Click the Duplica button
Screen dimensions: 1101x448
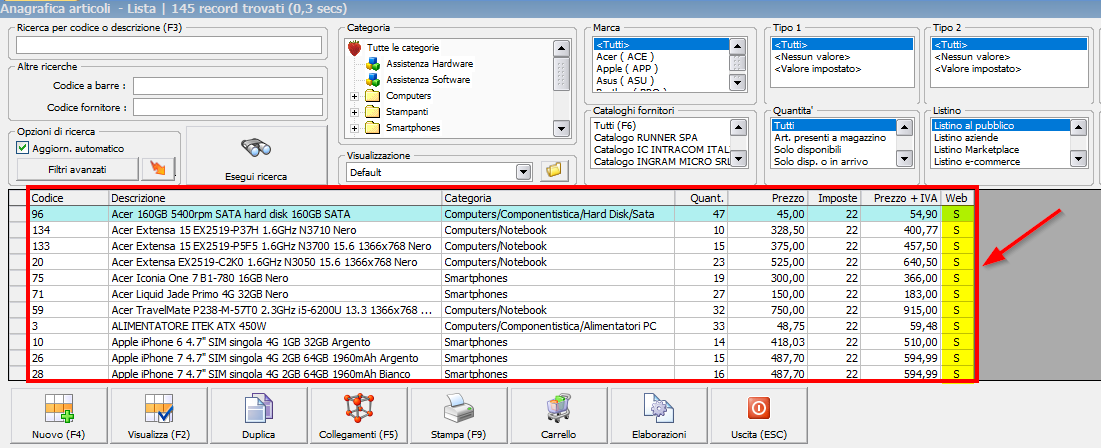point(258,416)
